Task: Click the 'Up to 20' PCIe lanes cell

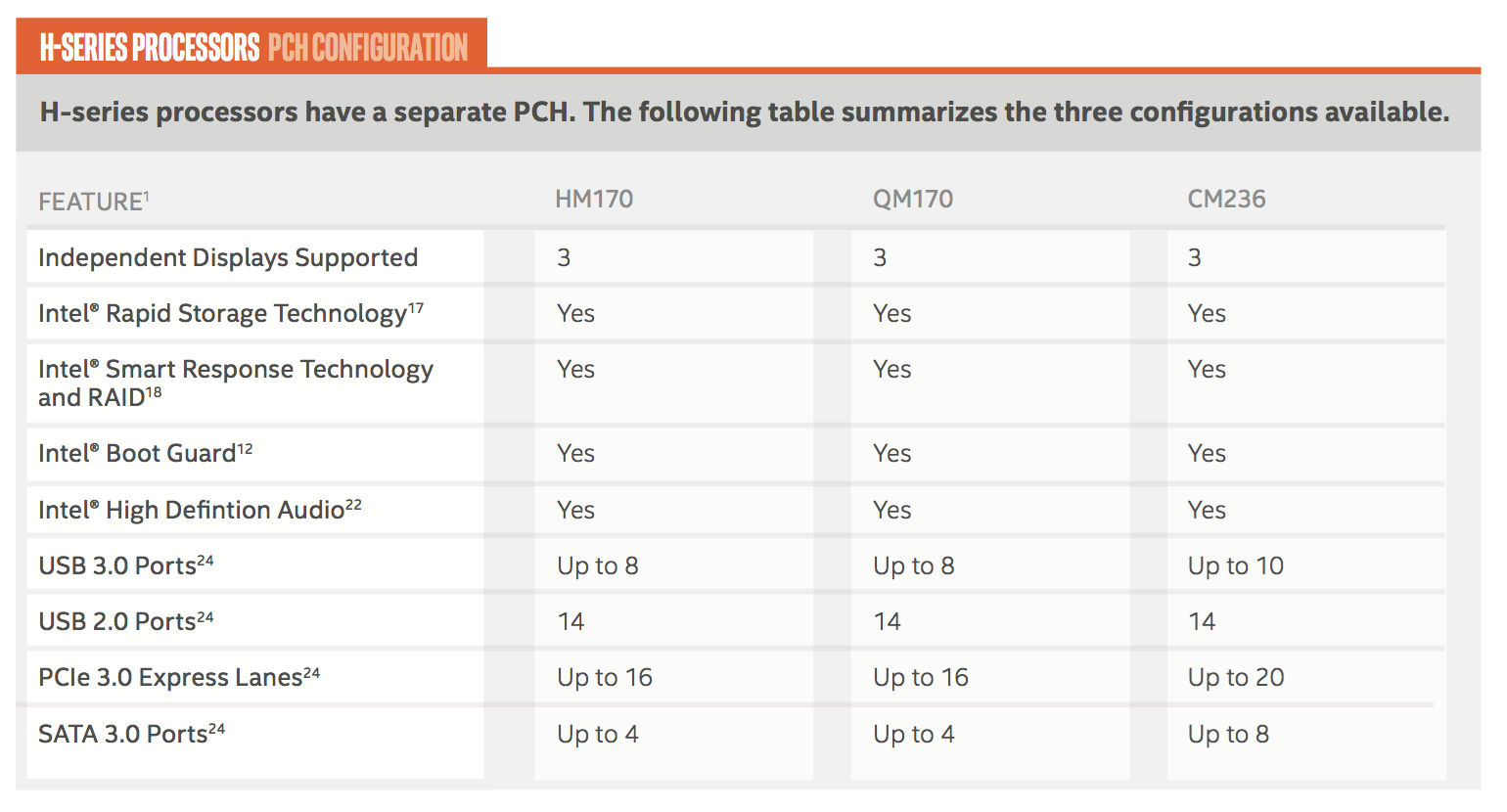Action: pos(1235,677)
